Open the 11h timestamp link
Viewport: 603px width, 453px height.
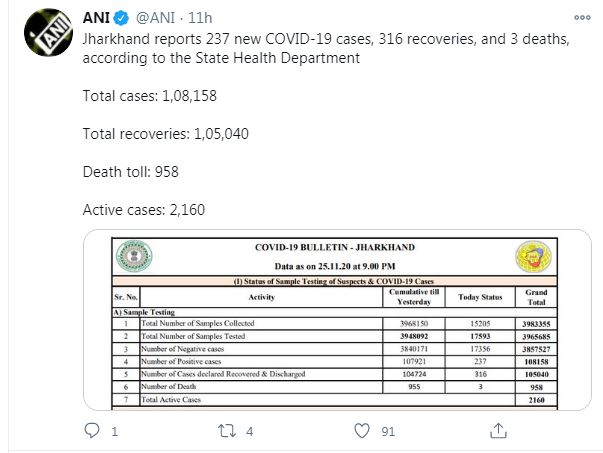click(200, 18)
